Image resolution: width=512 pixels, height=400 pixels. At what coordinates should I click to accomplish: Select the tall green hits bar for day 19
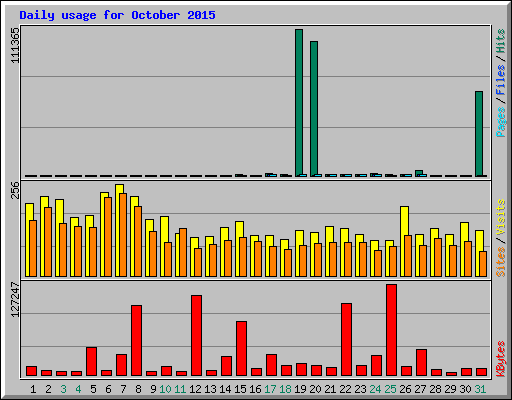click(299, 103)
